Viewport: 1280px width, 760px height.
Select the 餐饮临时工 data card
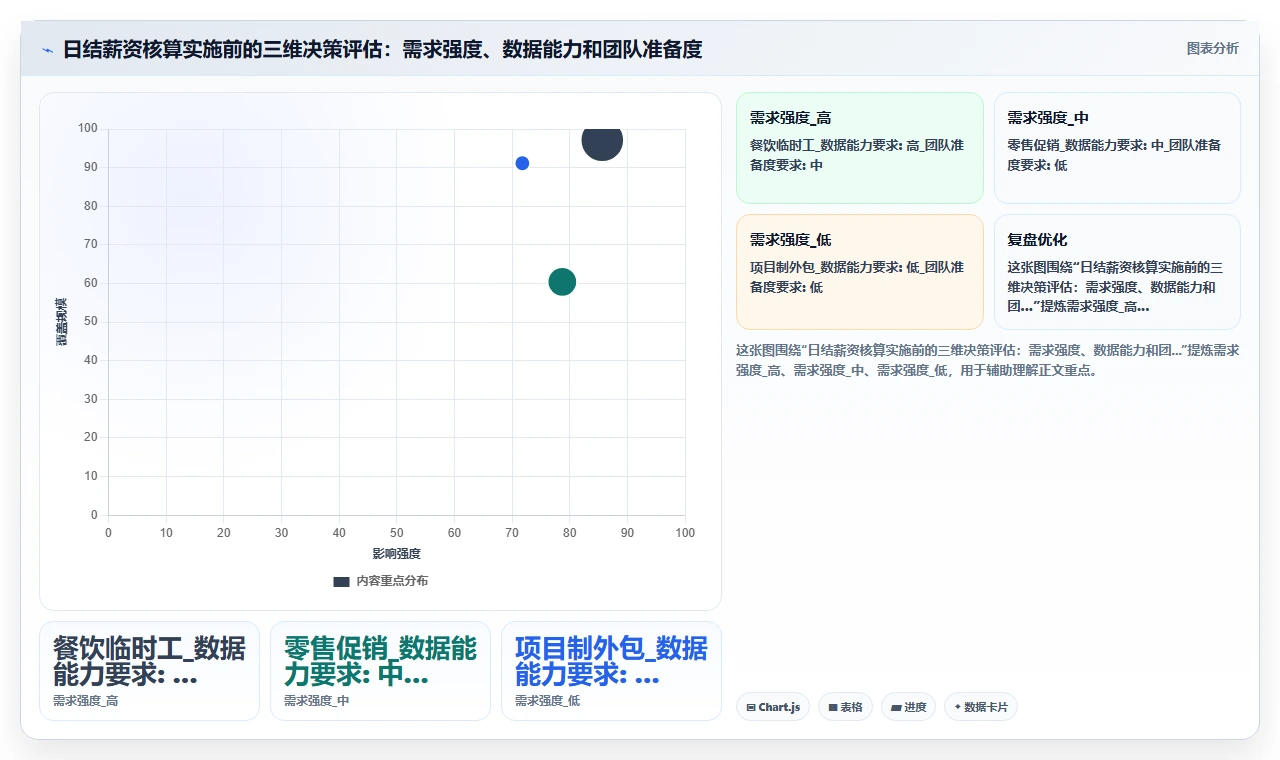pos(149,671)
